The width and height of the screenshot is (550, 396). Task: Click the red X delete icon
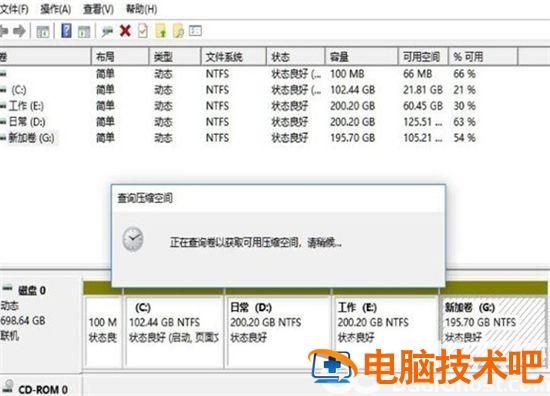coord(125,31)
